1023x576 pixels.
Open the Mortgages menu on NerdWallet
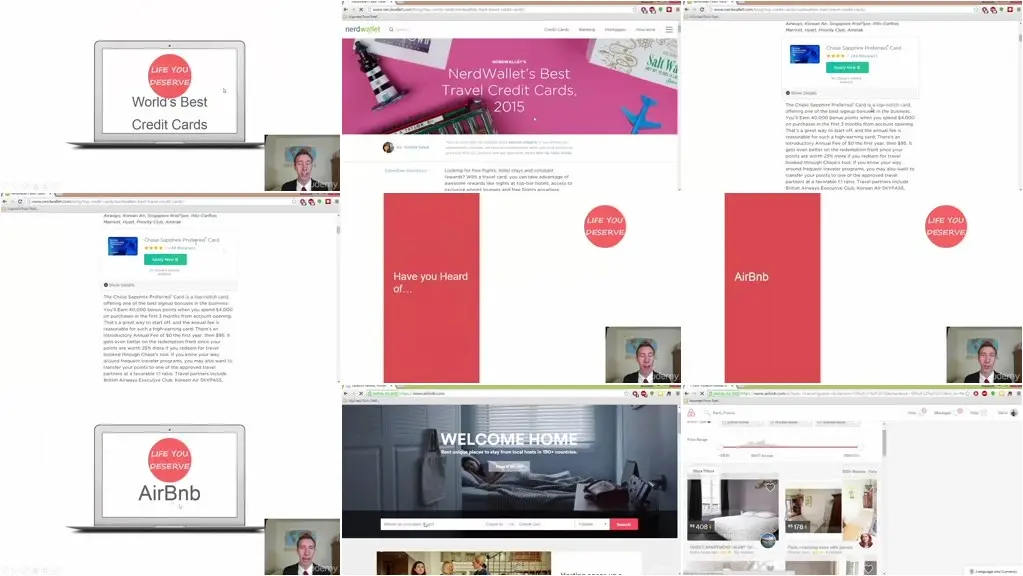point(615,29)
